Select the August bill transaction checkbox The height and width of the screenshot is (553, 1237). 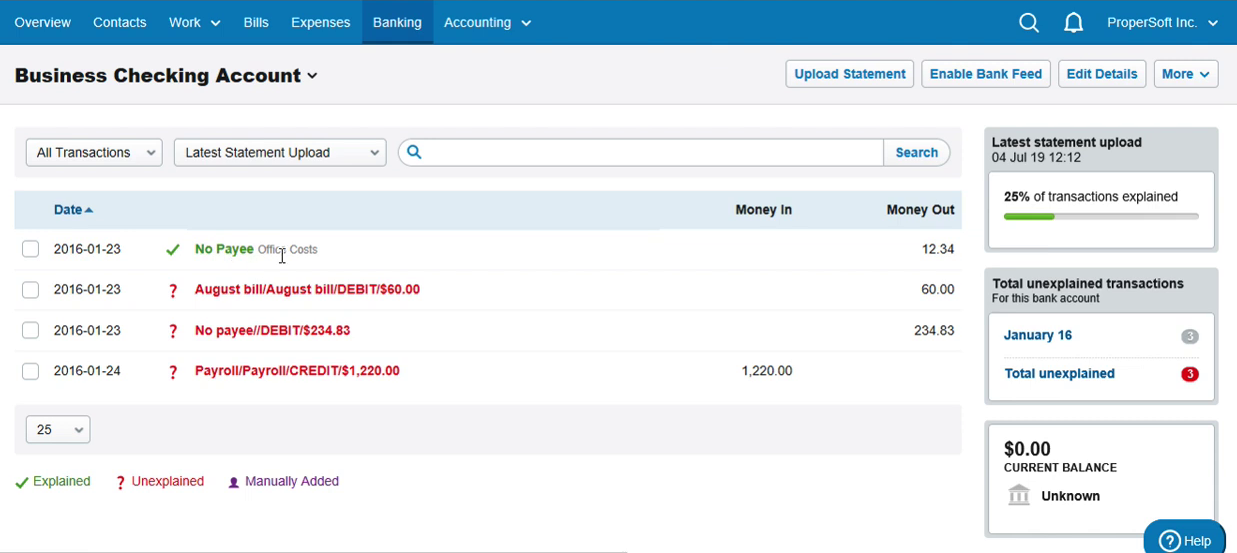coord(30,290)
